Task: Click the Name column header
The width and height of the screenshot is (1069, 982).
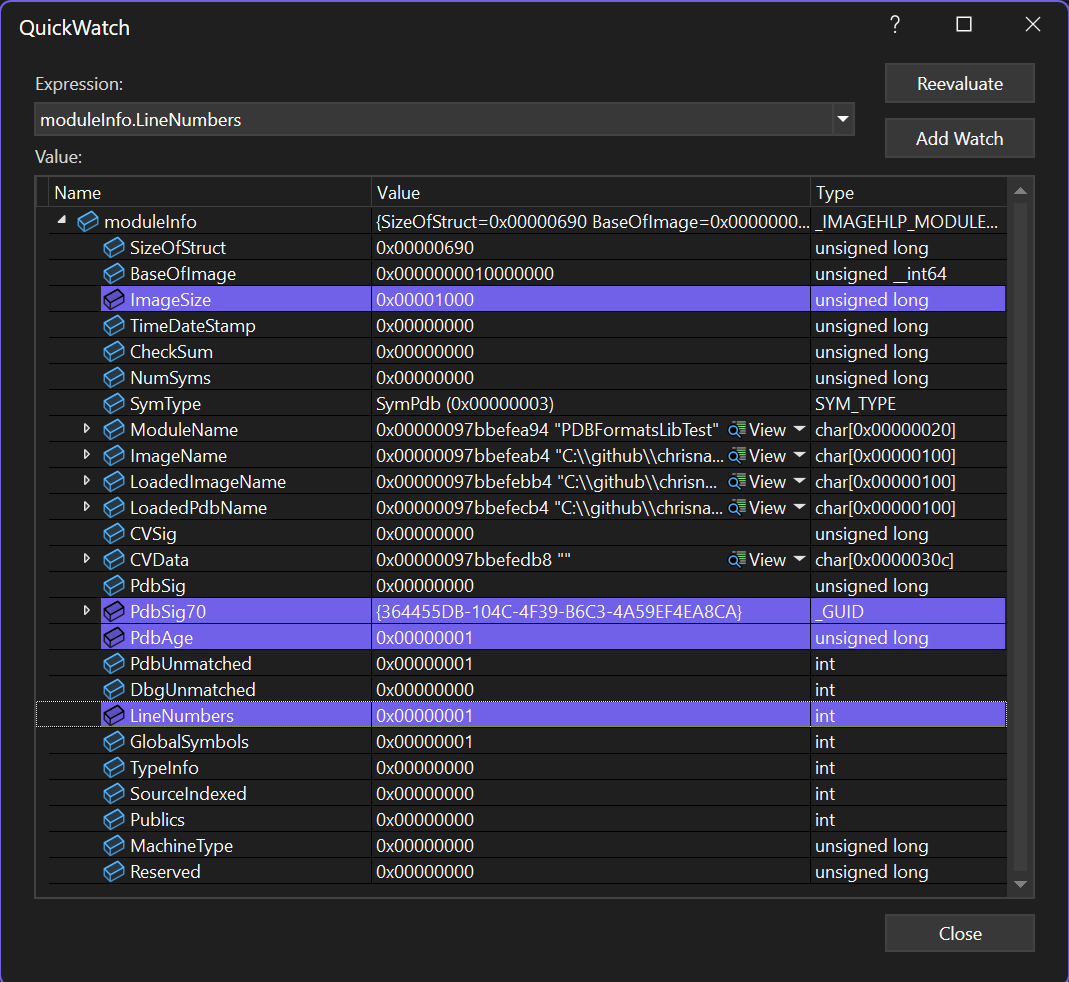Action: click(x=210, y=192)
